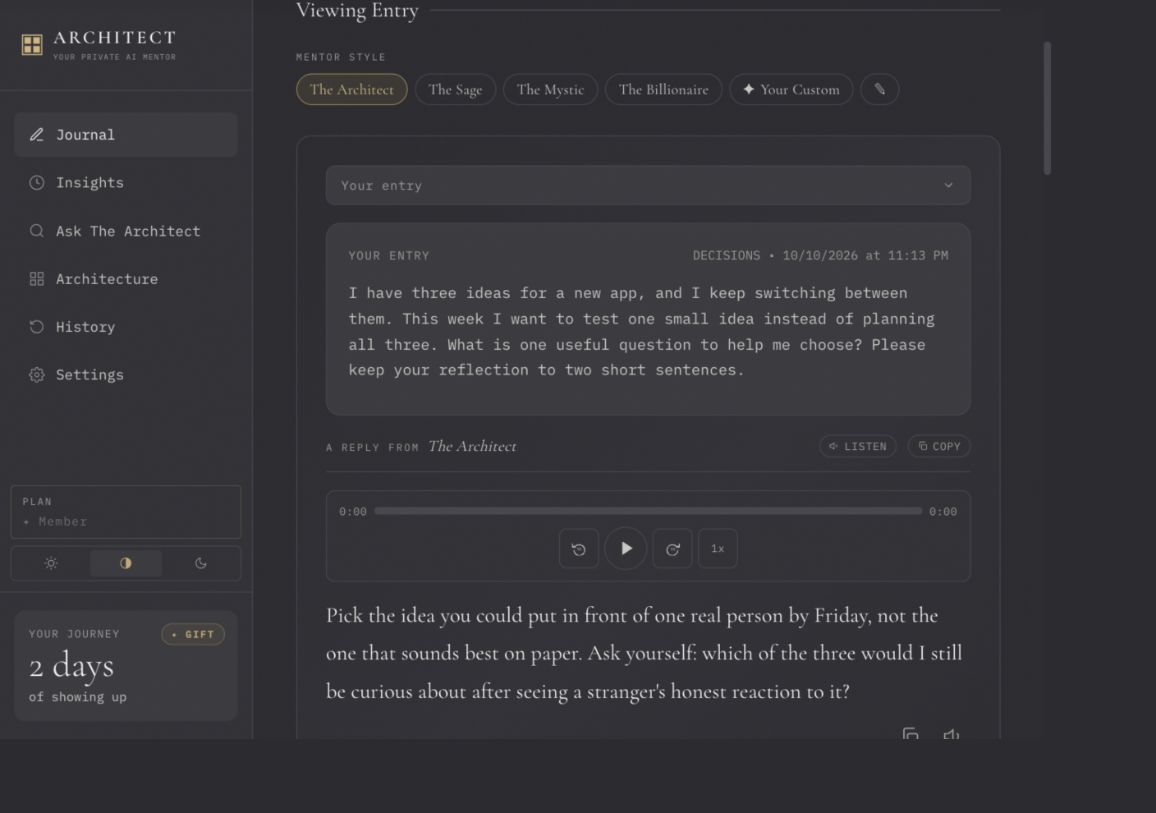This screenshot has width=1156, height=813.
Task: Select The Sage mentor style
Action: (x=456, y=89)
